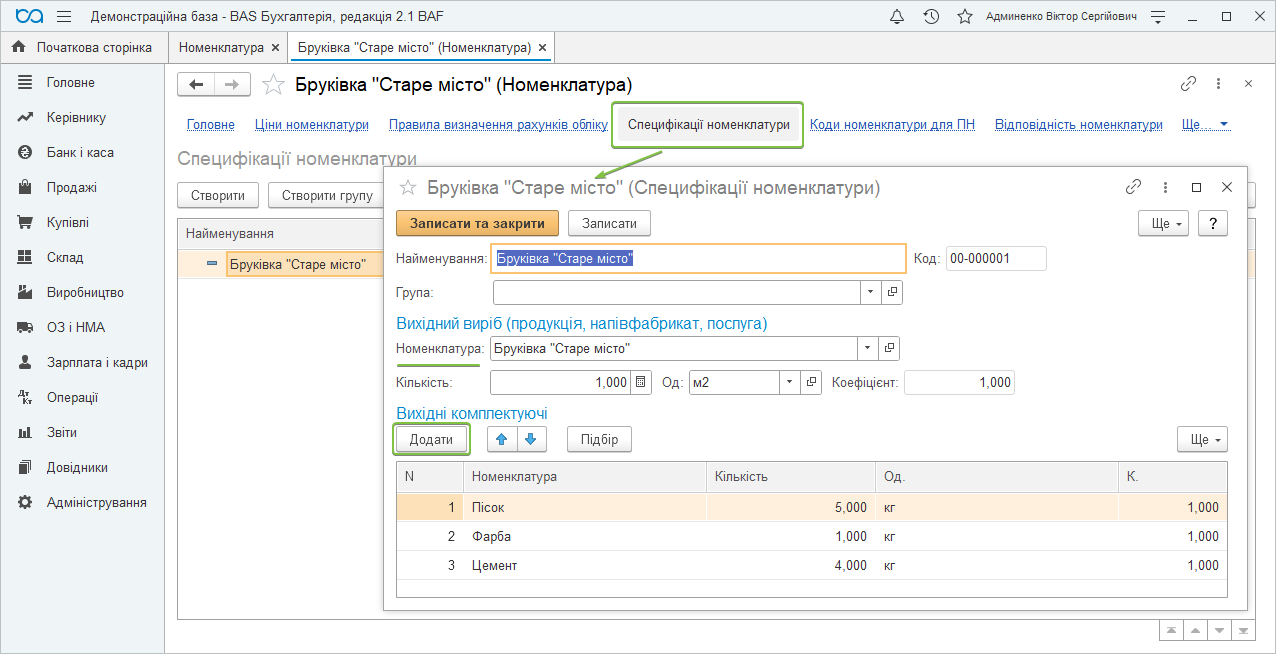Expand the Номенклатура dropdown arrow
The width and height of the screenshot is (1276, 654).
[869, 348]
